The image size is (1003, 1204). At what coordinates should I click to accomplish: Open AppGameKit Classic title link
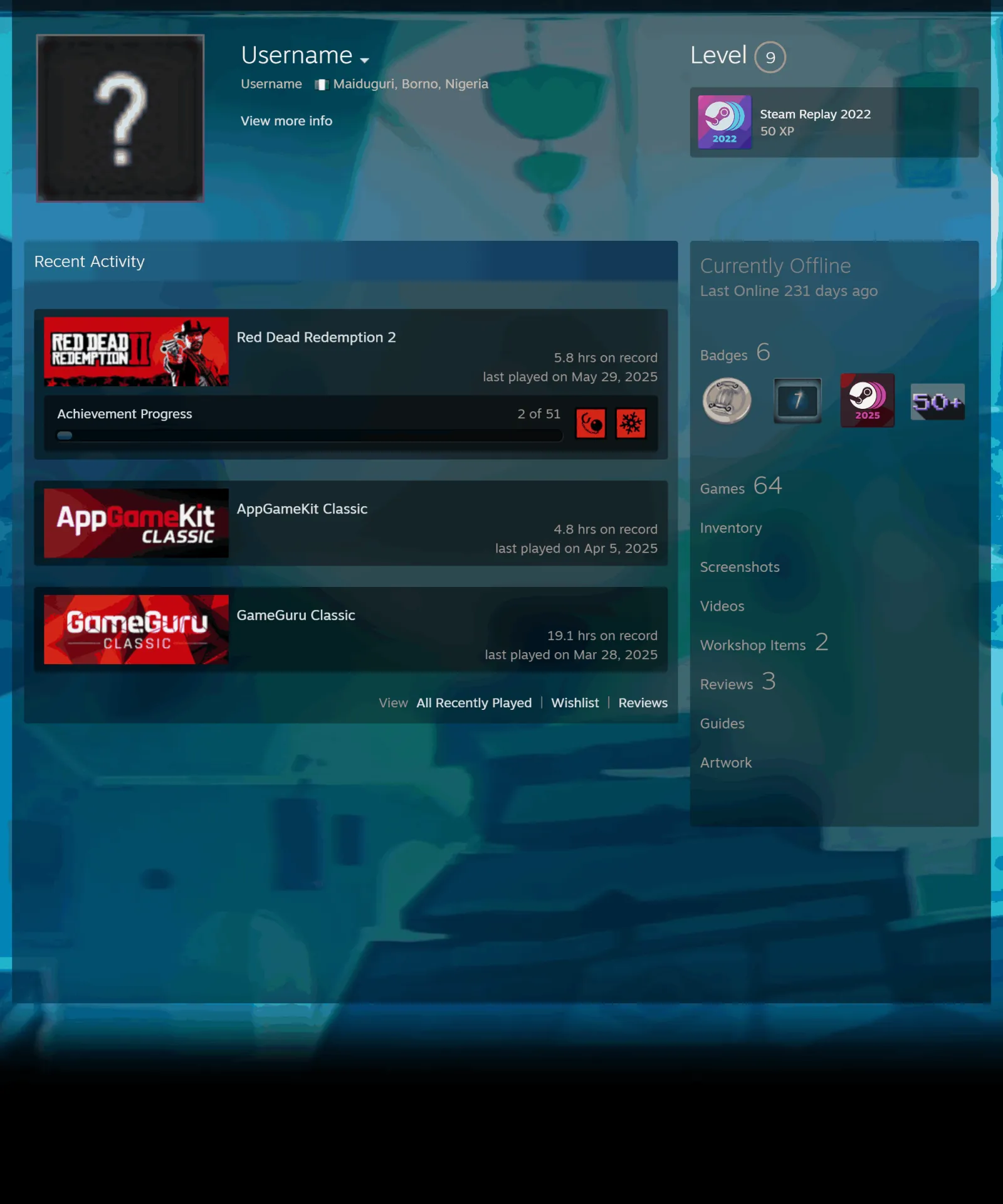pos(302,509)
